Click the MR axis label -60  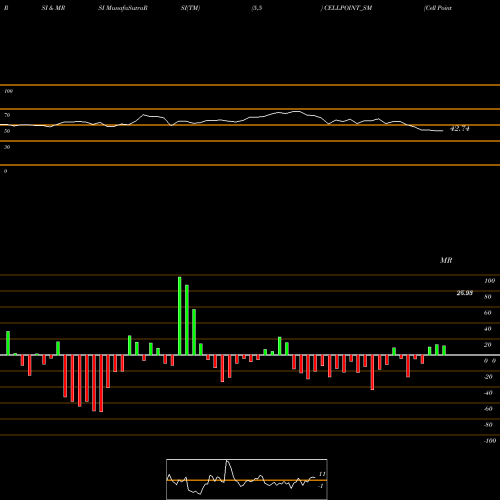pyautogui.click(x=488, y=409)
